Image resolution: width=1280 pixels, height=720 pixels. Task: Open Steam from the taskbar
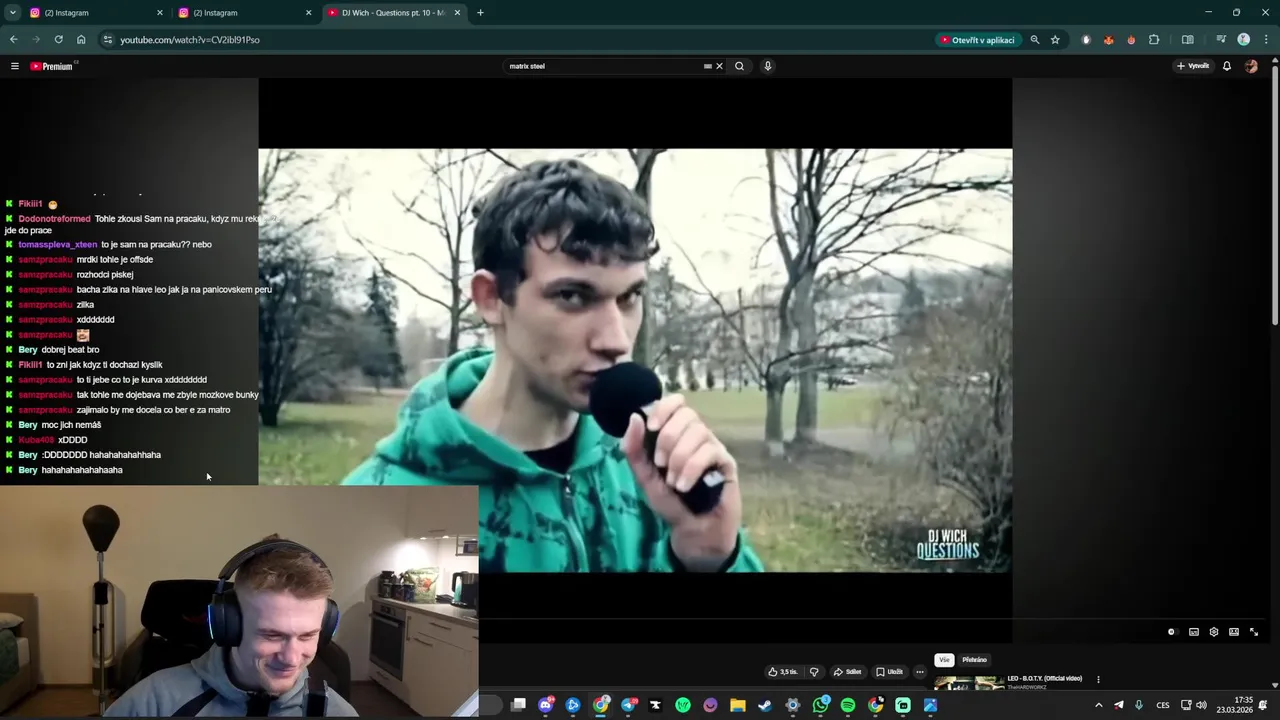765,705
